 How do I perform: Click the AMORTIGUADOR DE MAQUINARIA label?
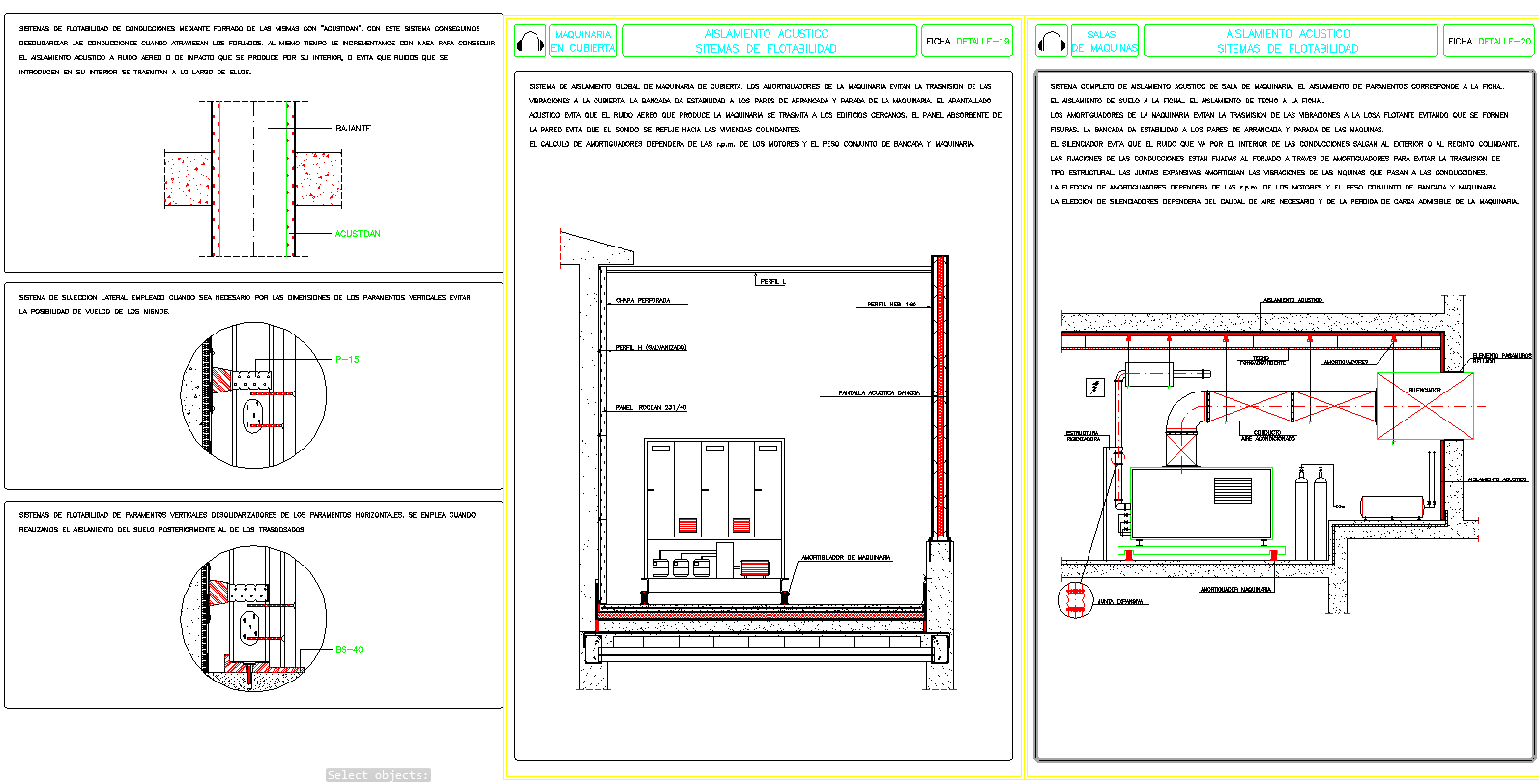tap(846, 558)
